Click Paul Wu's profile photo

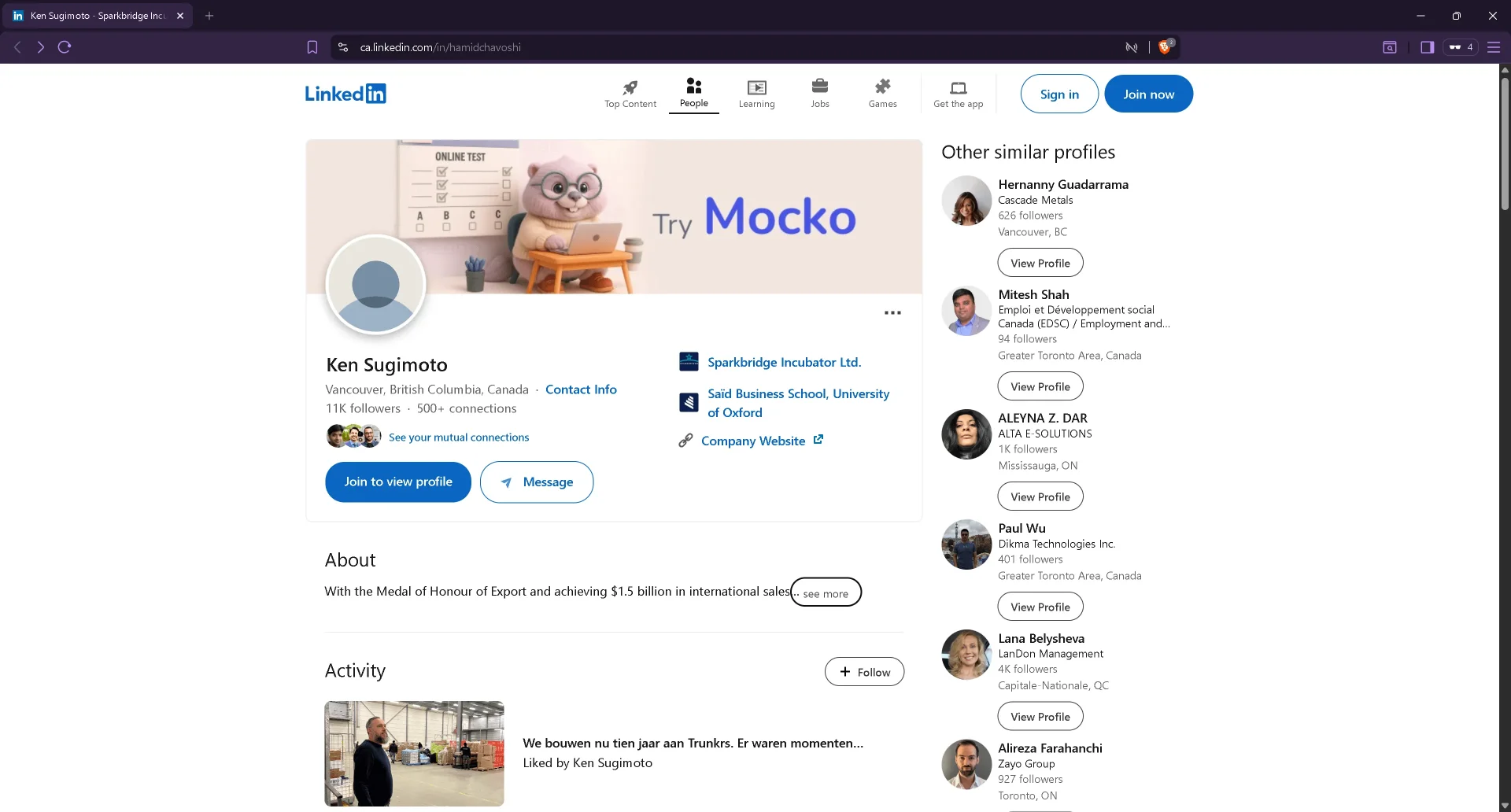pyautogui.click(x=966, y=544)
